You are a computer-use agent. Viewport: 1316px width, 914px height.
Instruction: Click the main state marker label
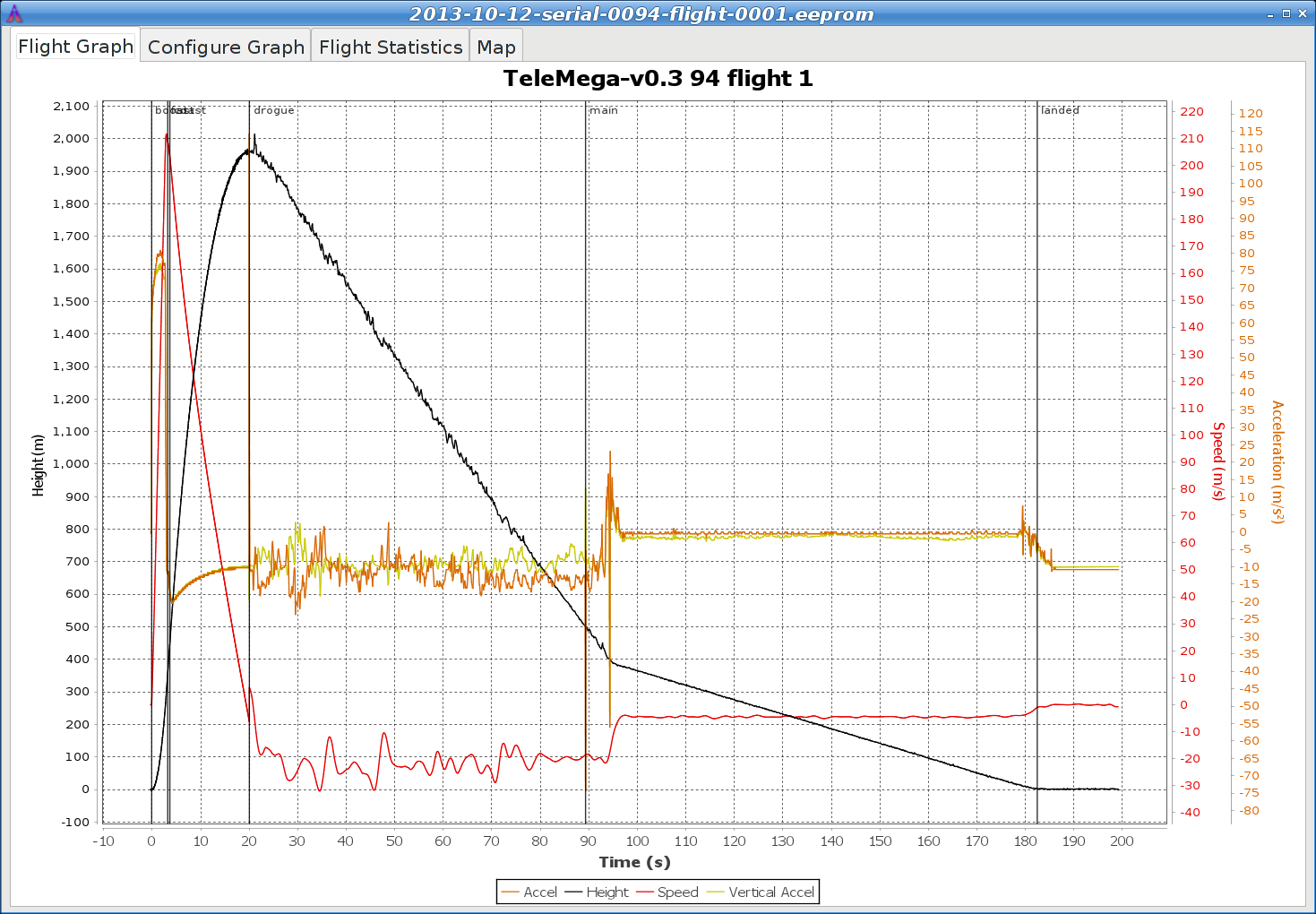point(604,110)
